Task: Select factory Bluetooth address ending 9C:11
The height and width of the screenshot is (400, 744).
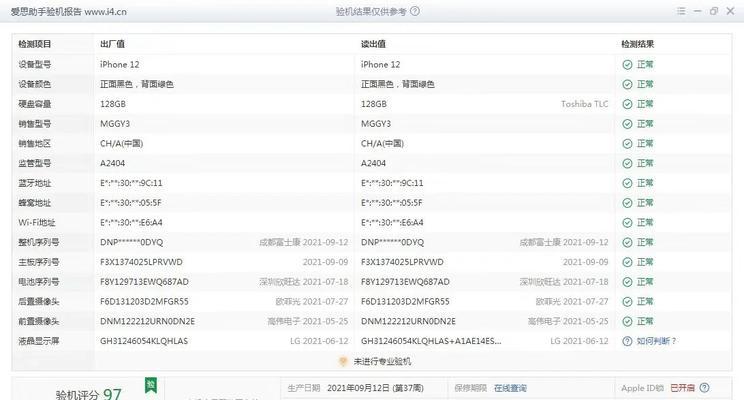Action: tap(131, 183)
